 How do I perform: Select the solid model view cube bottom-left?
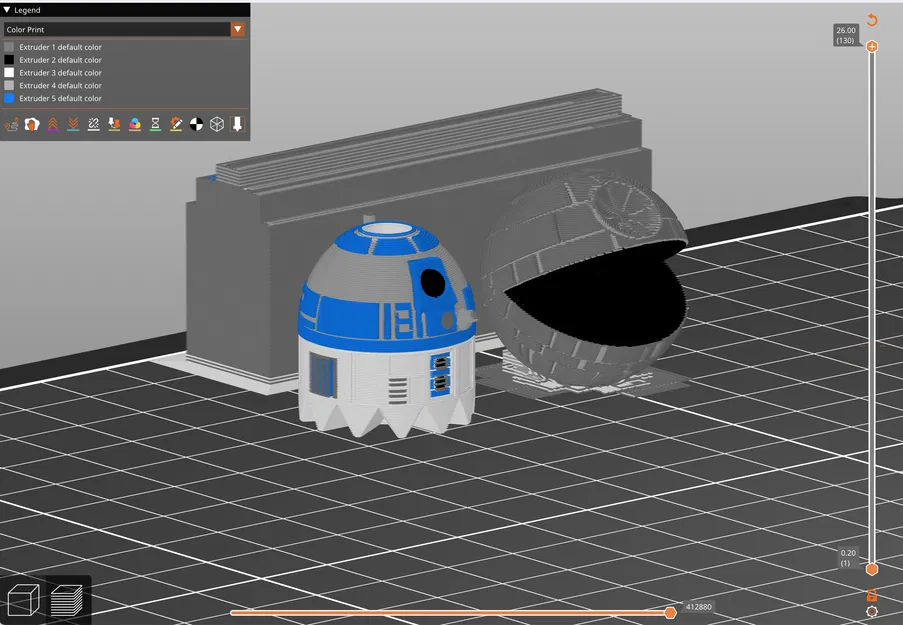(24, 599)
